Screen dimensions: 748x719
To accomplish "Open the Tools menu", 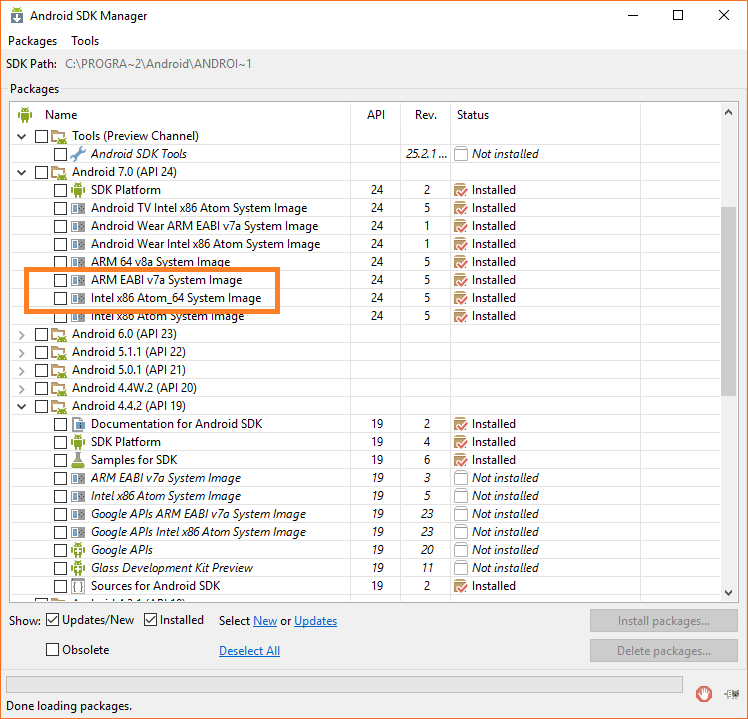I will point(85,41).
